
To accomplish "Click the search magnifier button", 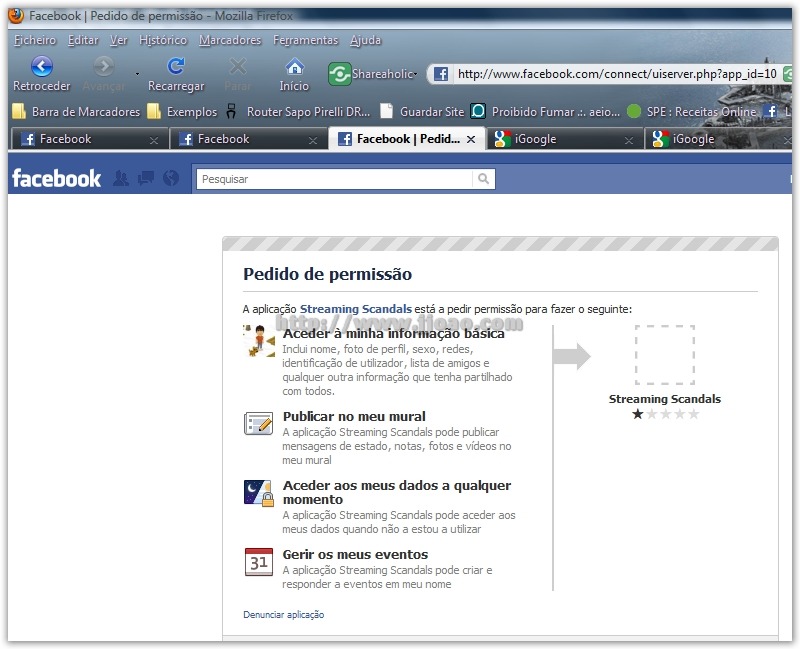I will [x=484, y=179].
